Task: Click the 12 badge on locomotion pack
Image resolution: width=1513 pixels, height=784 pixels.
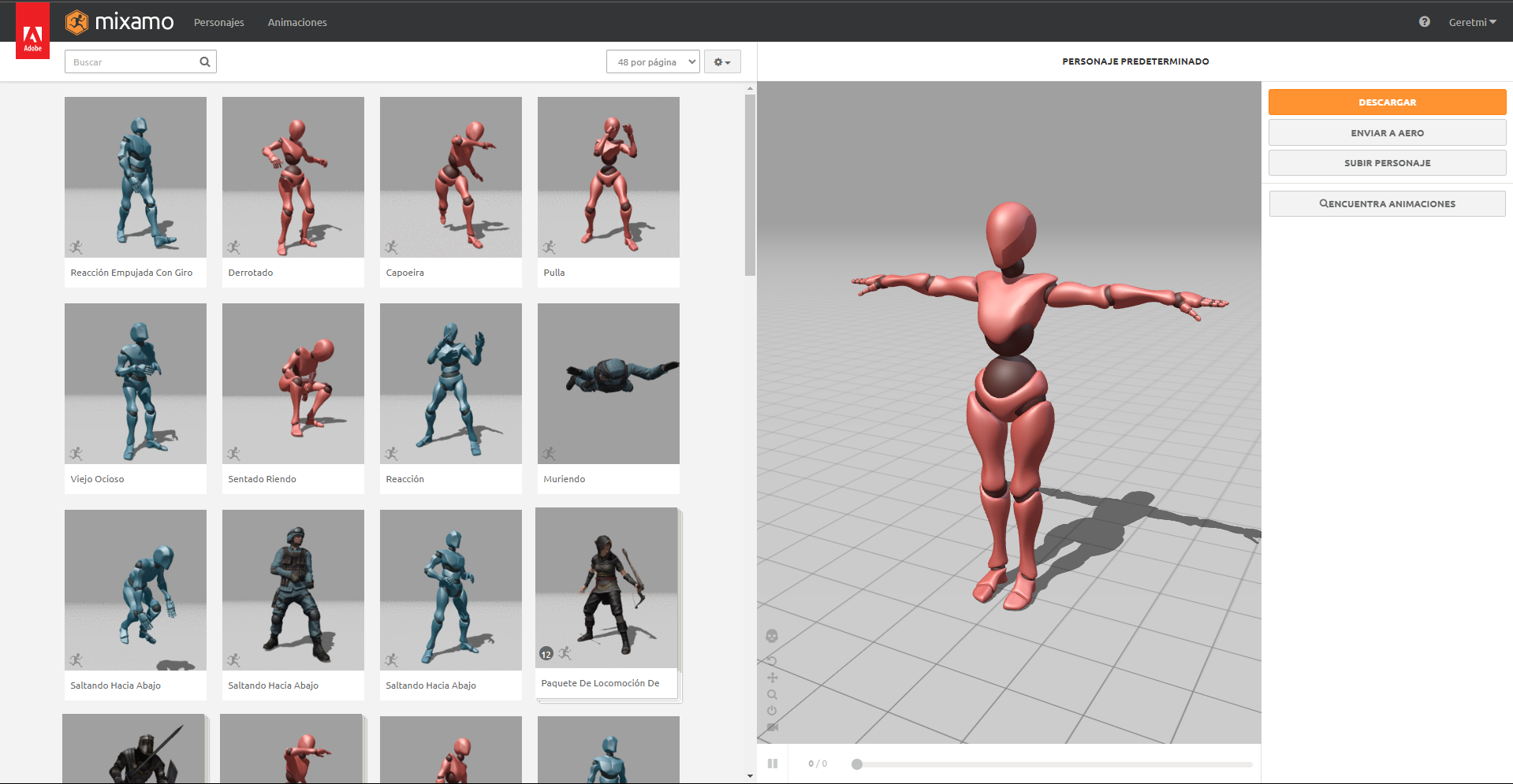Action: coord(546,654)
